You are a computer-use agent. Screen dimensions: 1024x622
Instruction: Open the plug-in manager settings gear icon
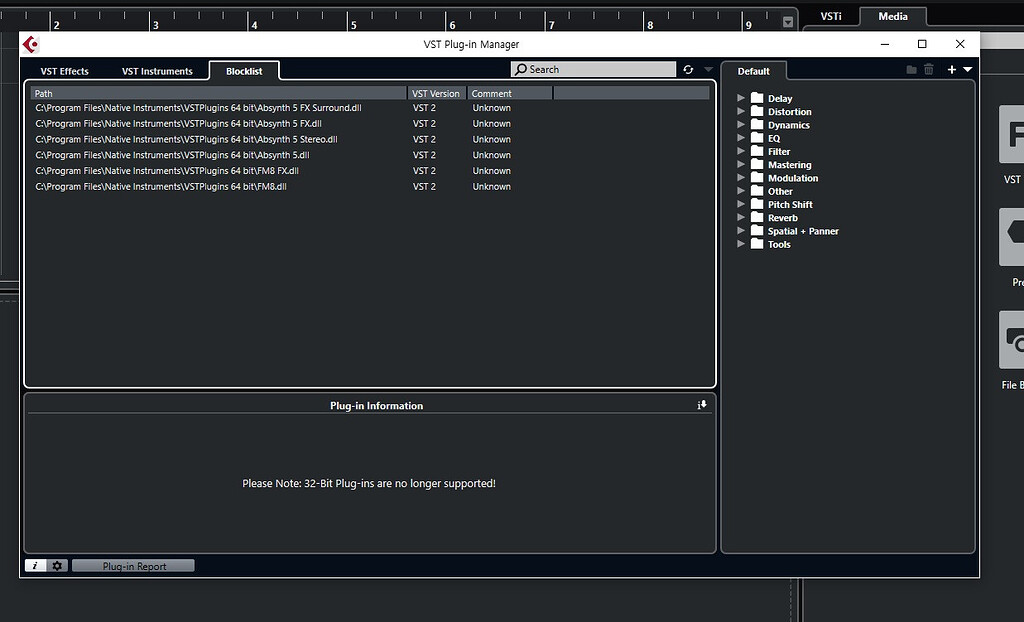tap(57, 565)
